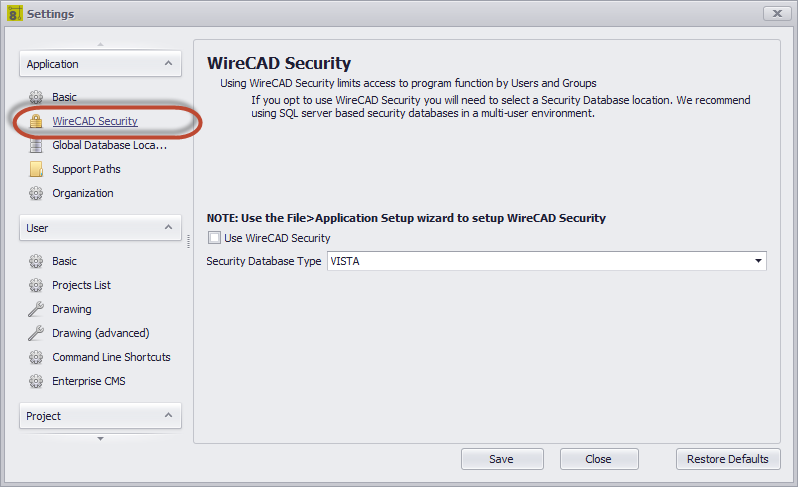Open the Security Database Type dropdown arrow
798x487 pixels.
(758, 261)
